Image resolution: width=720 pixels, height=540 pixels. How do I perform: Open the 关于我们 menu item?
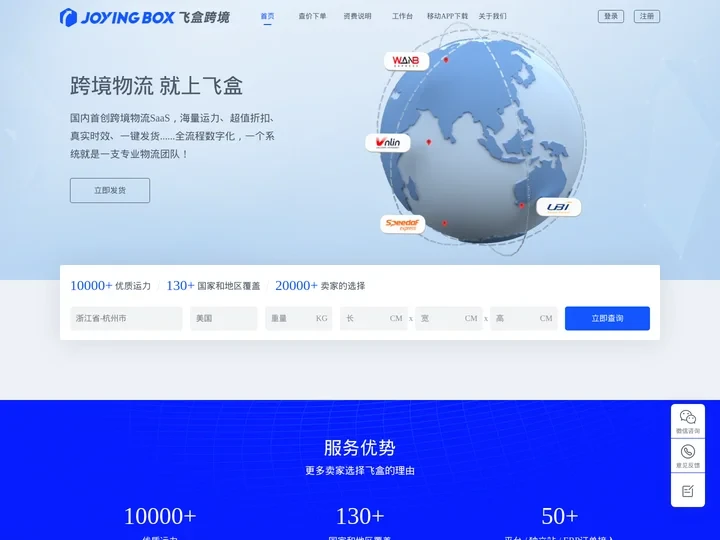tap(492, 16)
